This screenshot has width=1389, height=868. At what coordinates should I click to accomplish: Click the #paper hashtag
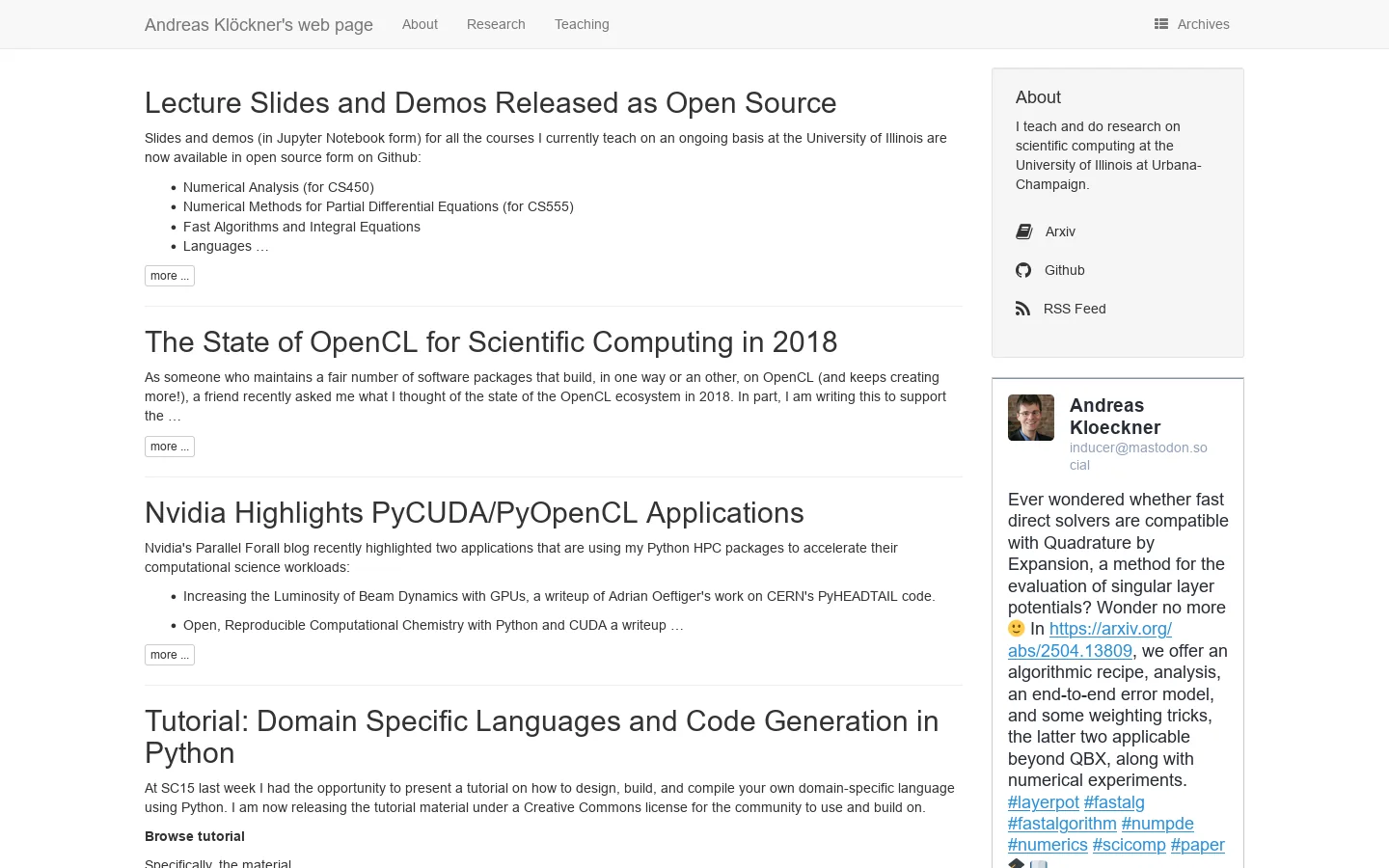point(1198,845)
